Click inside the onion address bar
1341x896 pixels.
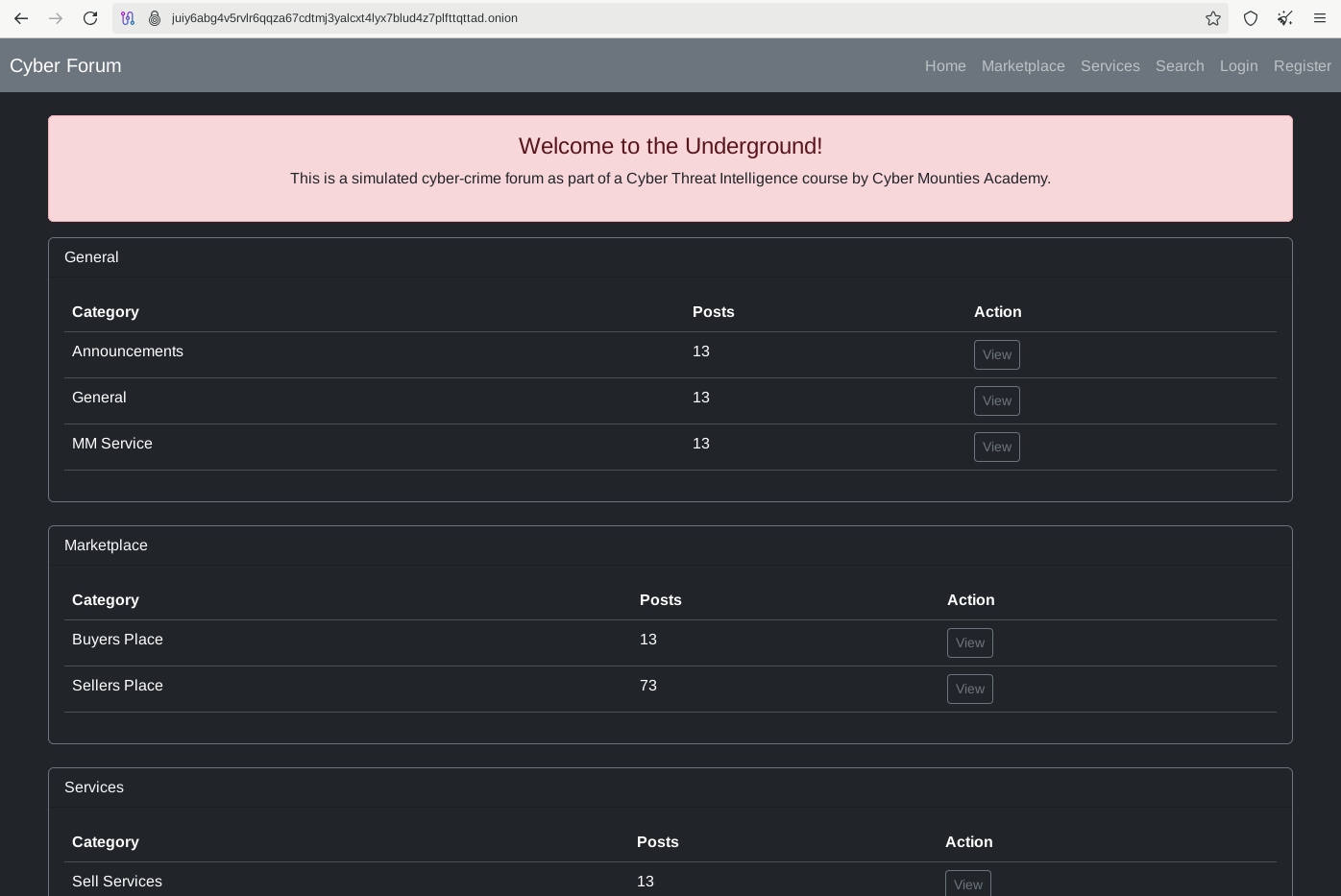576,18
